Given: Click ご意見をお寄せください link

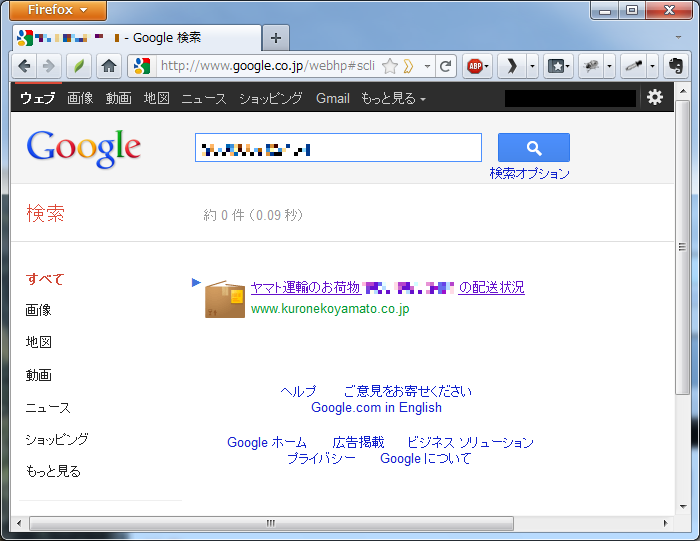Looking at the screenshot, I should 408,391.
